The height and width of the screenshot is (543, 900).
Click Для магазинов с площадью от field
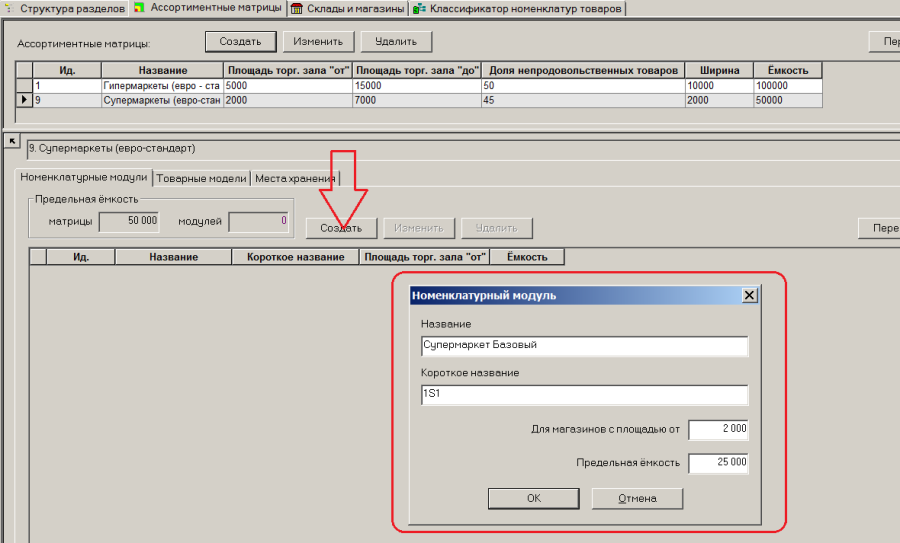point(718,429)
